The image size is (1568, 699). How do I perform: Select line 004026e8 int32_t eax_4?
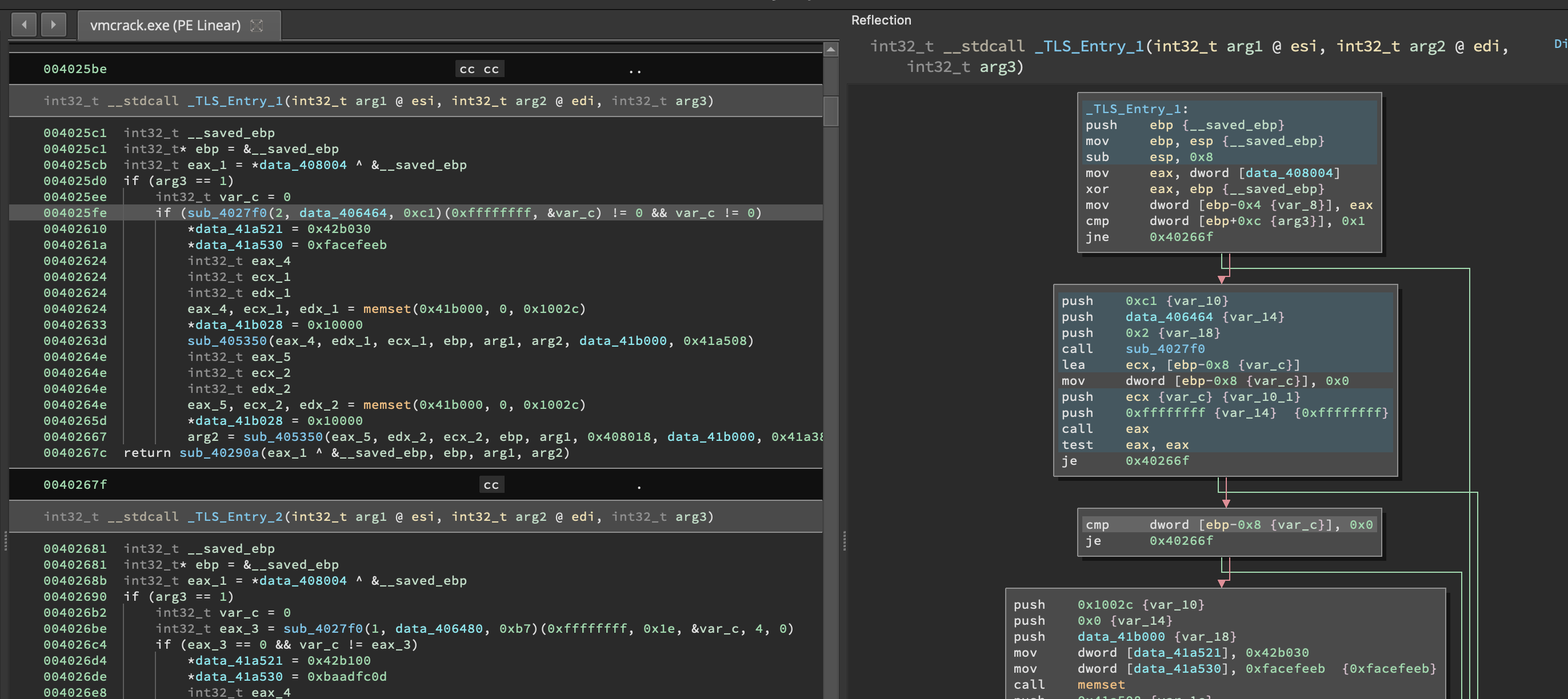416,692
